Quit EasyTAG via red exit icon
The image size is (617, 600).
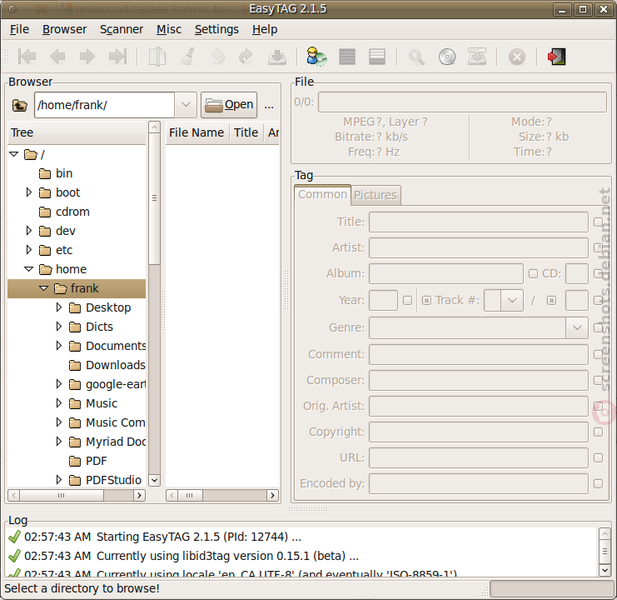(557, 57)
